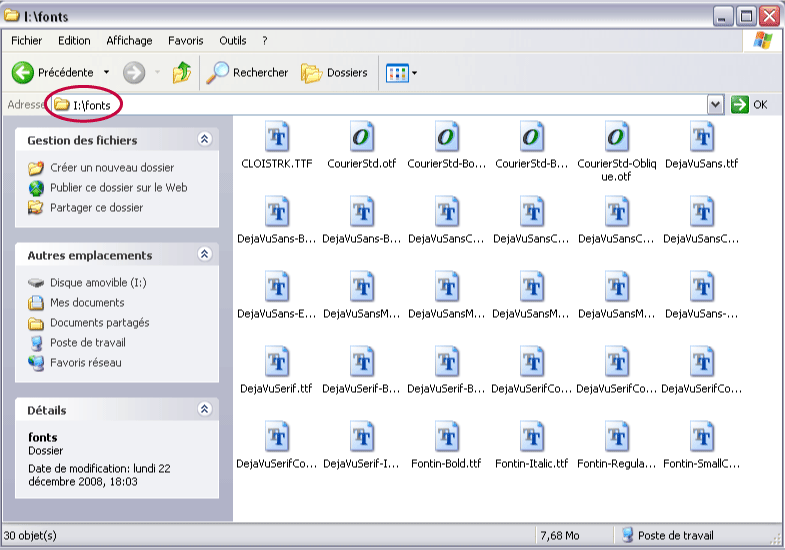Go back with the Précédente button
The width and height of the screenshot is (785, 550).
point(52,73)
